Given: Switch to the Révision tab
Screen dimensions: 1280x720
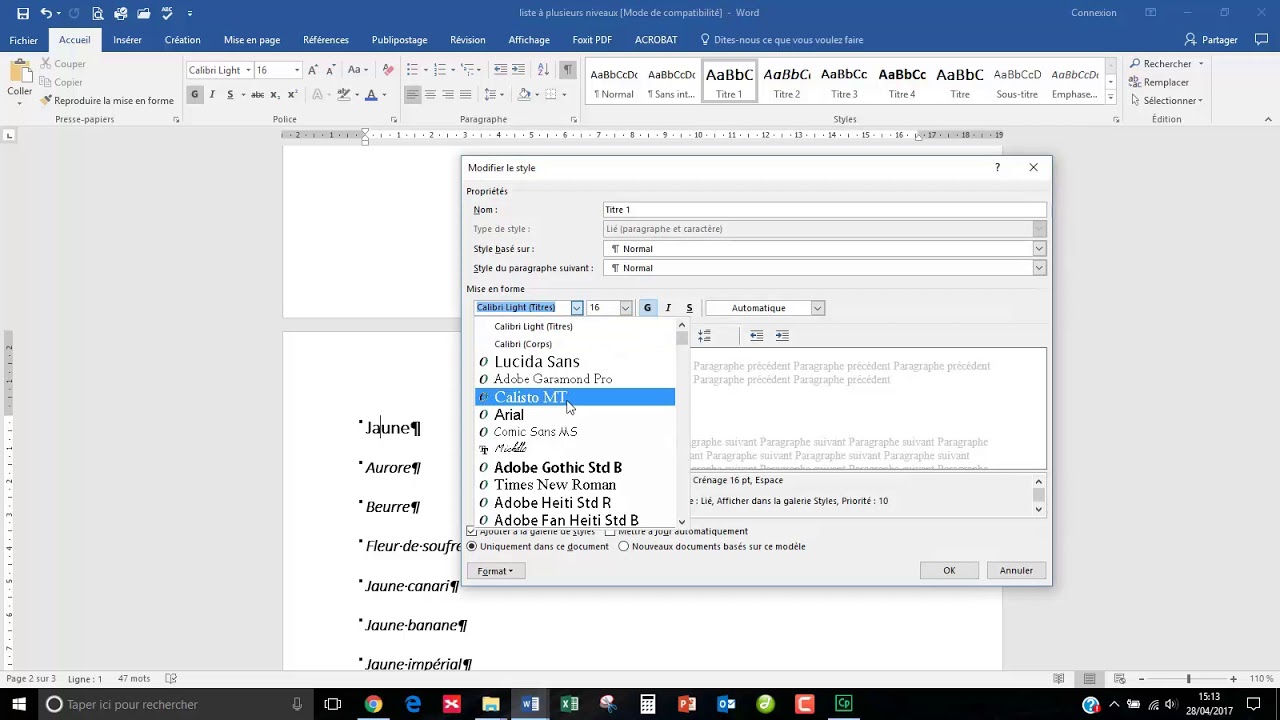Looking at the screenshot, I should pos(467,40).
